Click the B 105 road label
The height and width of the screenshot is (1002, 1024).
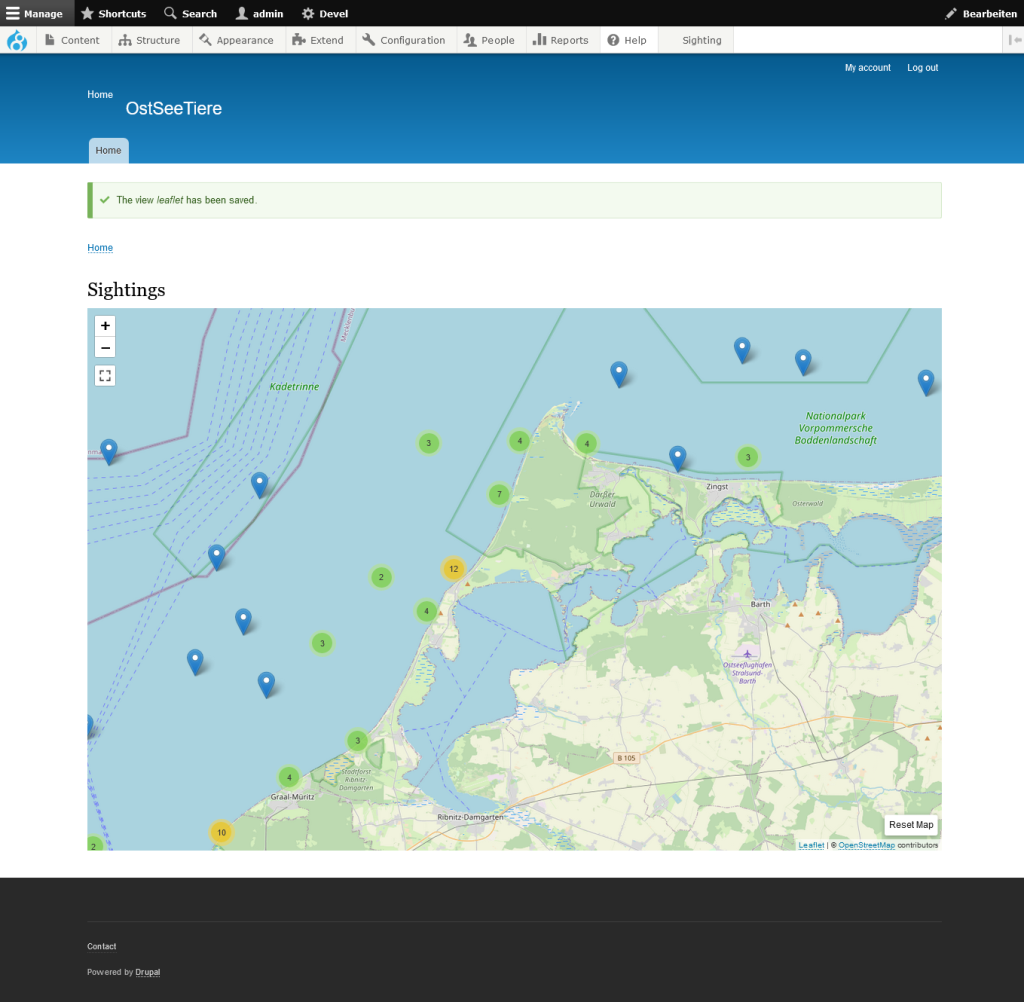[626, 758]
